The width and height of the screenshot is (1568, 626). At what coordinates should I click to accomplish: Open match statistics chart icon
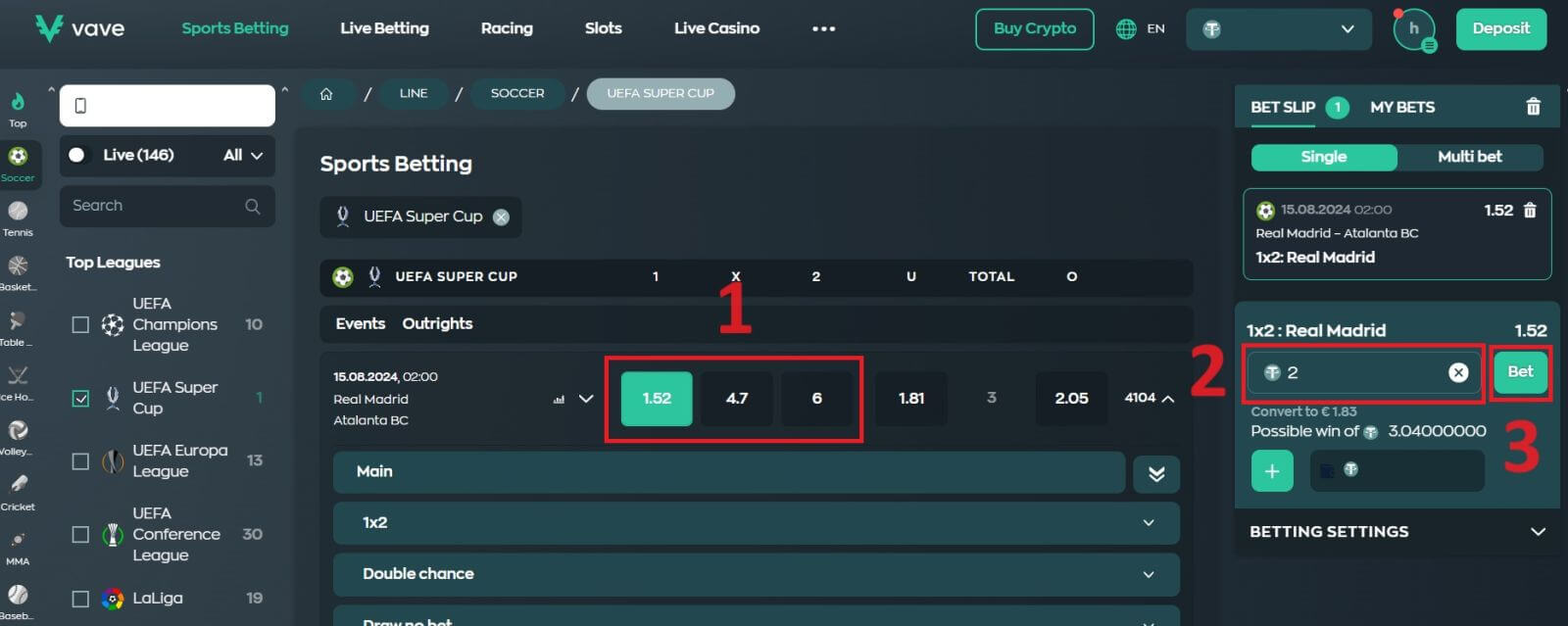(559, 400)
